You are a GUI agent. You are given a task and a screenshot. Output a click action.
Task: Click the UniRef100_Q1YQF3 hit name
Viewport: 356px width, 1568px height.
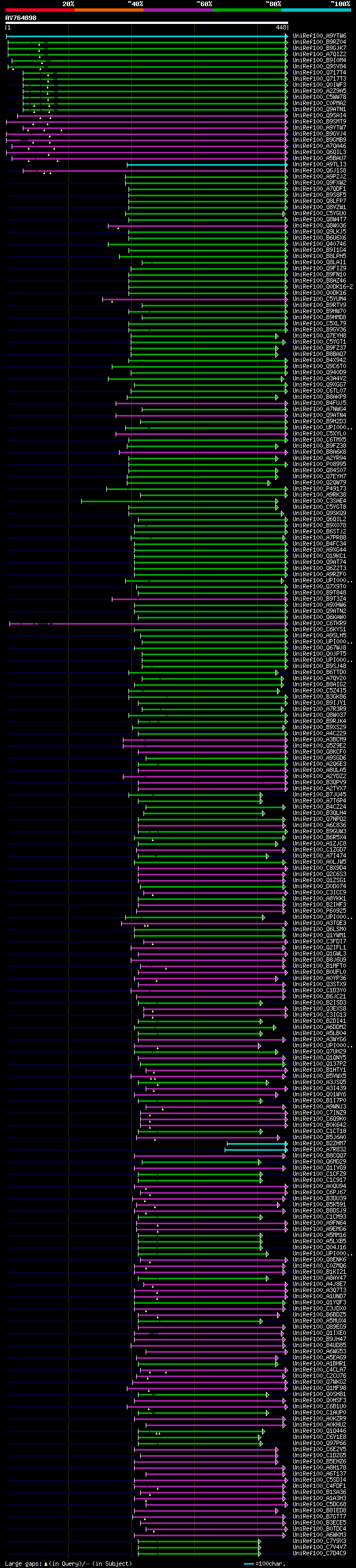tap(319, 1303)
